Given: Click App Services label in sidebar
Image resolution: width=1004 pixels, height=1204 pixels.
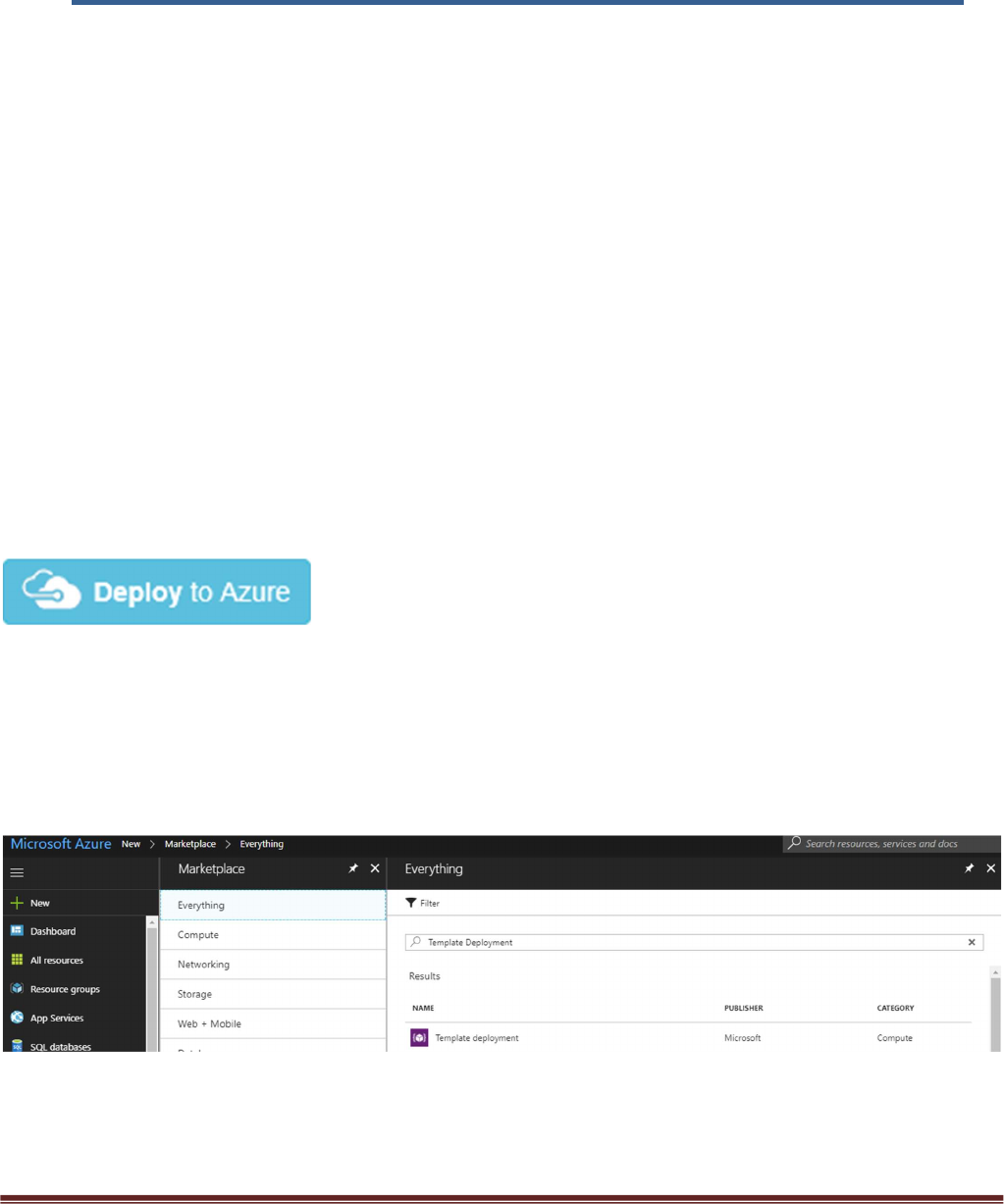Looking at the screenshot, I should [x=57, y=1018].
